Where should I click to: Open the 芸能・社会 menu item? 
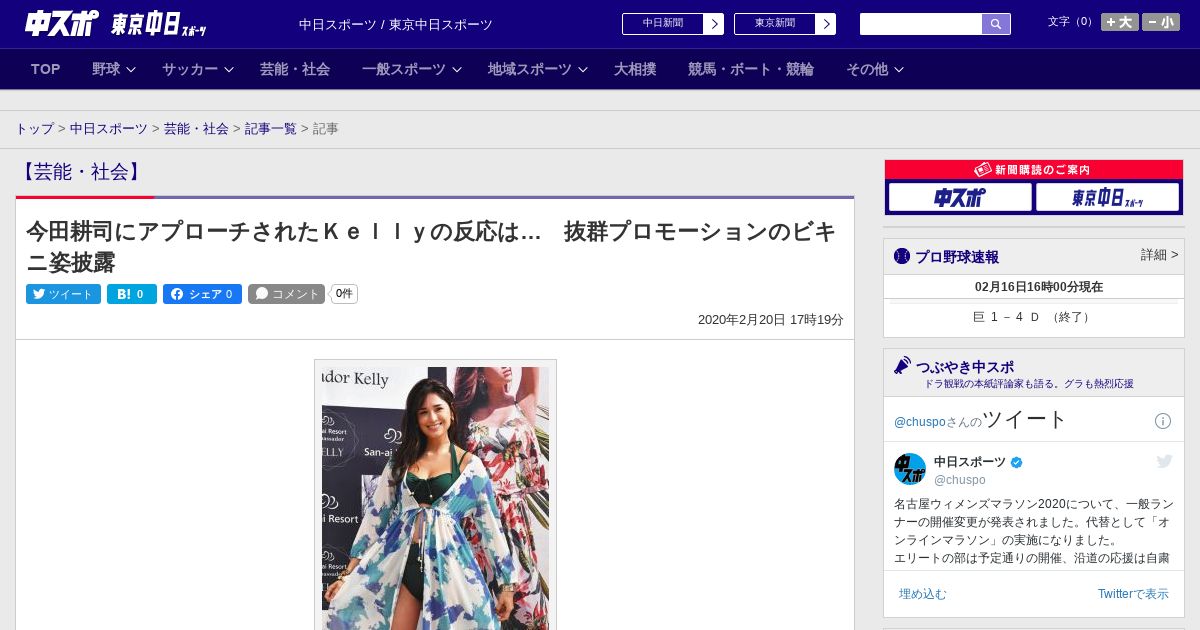coord(295,69)
